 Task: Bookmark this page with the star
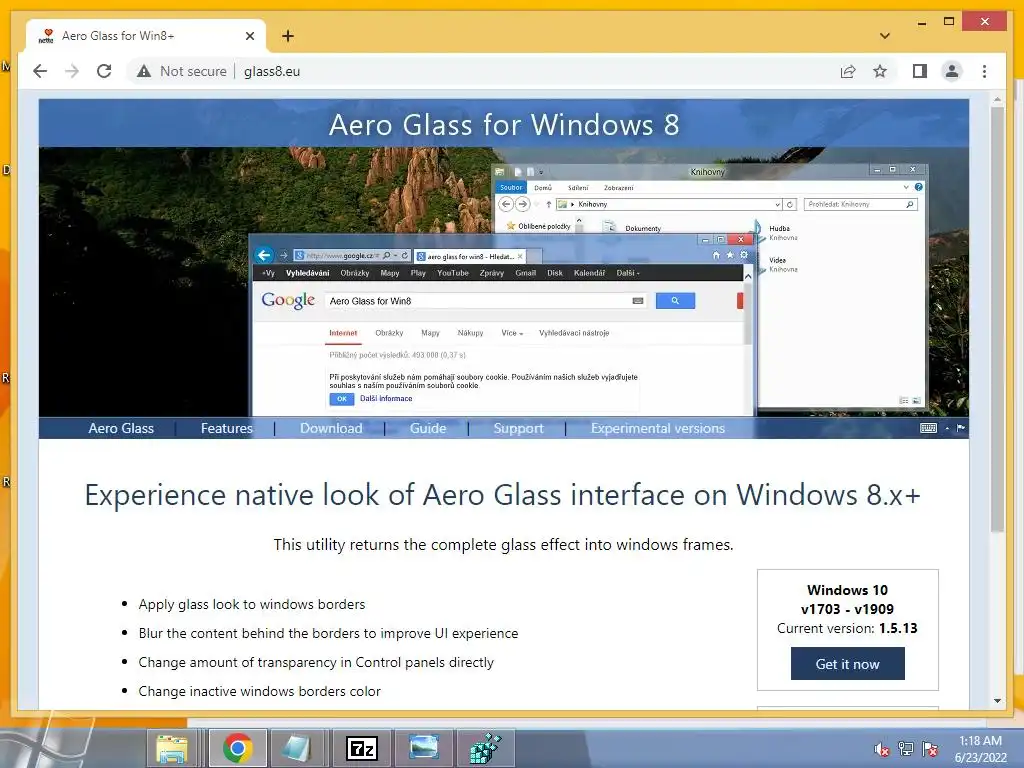point(880,71)
